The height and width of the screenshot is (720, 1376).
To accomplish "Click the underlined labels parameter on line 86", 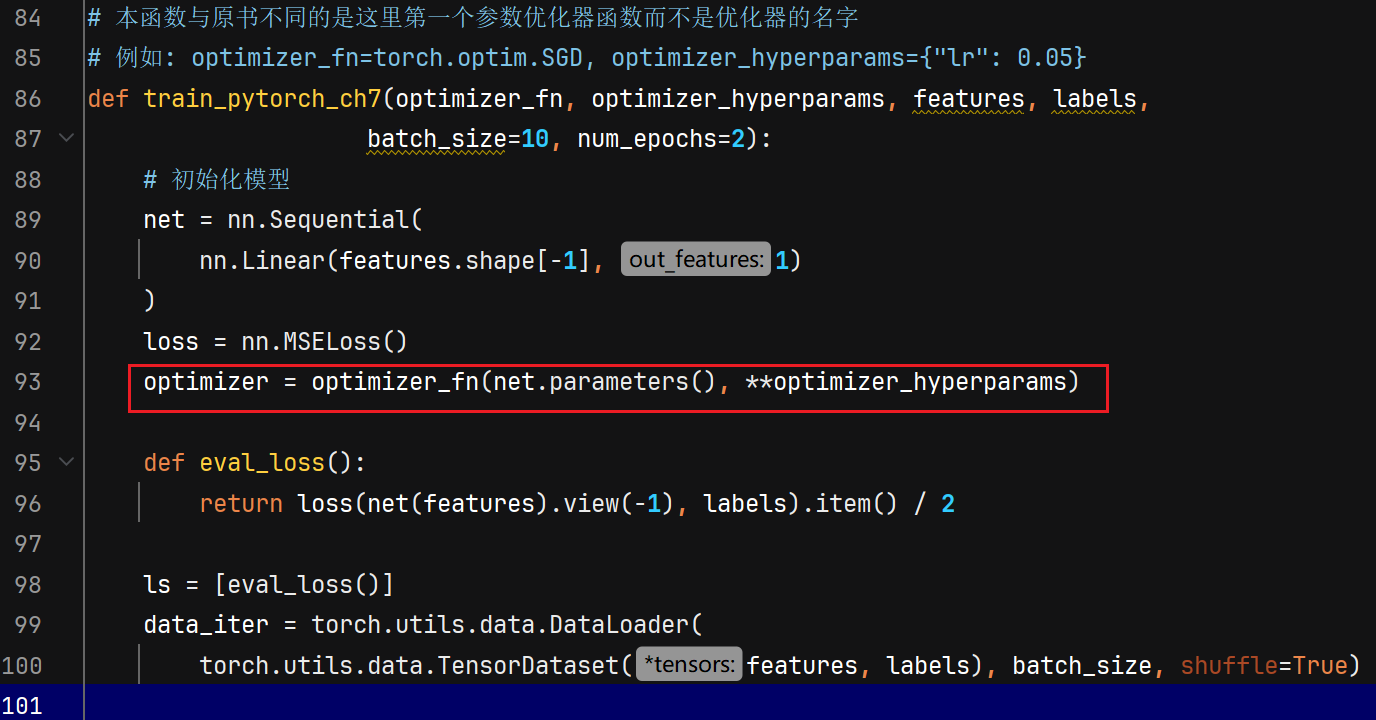I will (1095, 99).
